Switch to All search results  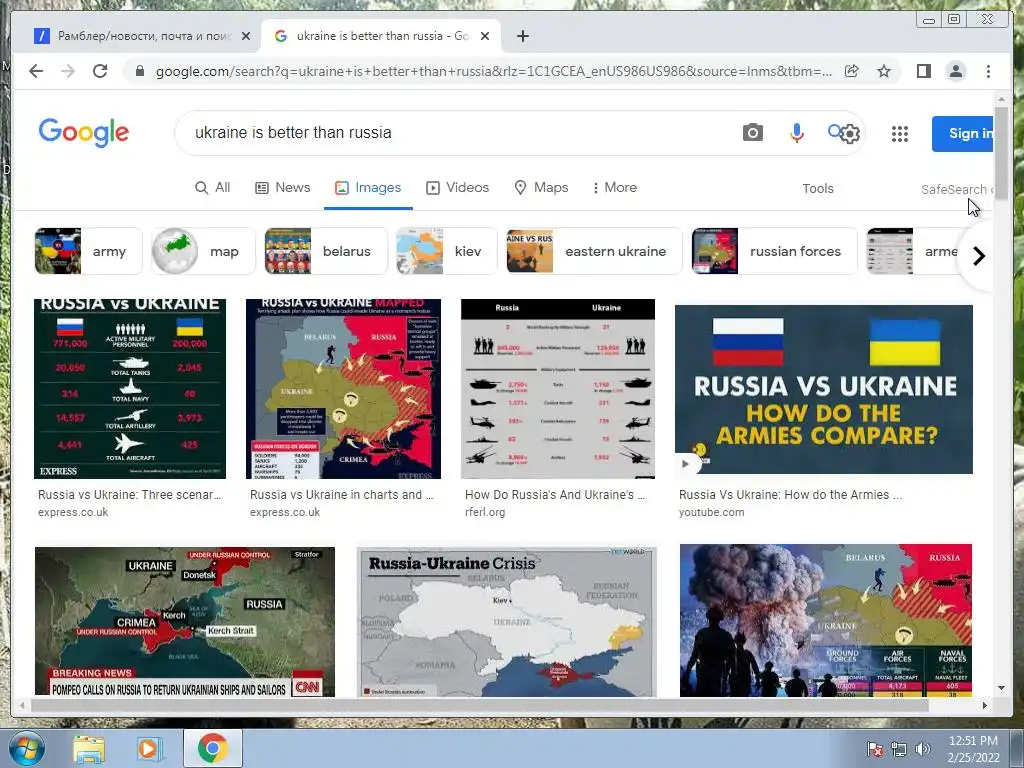[x=213, y=187]
